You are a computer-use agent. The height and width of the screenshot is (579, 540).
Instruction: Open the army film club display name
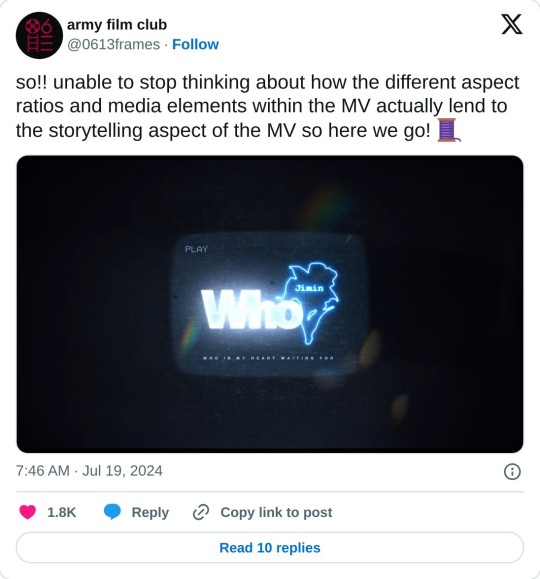click(117, 25)
